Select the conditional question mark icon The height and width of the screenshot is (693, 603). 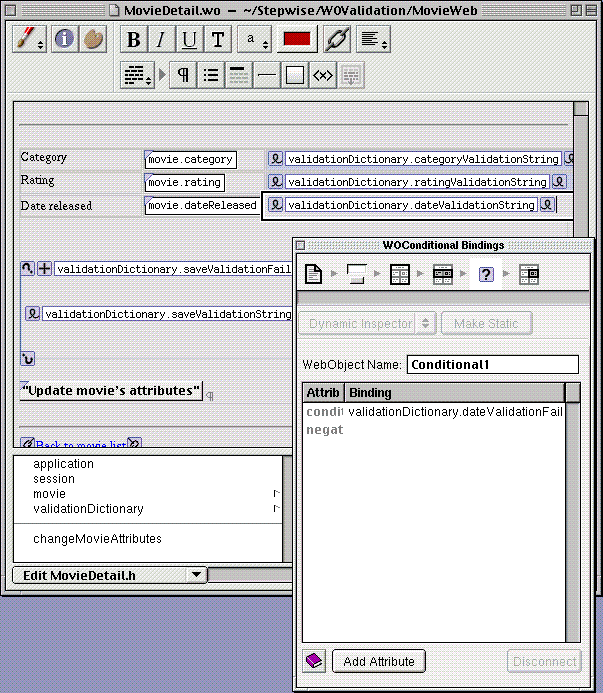486,274
